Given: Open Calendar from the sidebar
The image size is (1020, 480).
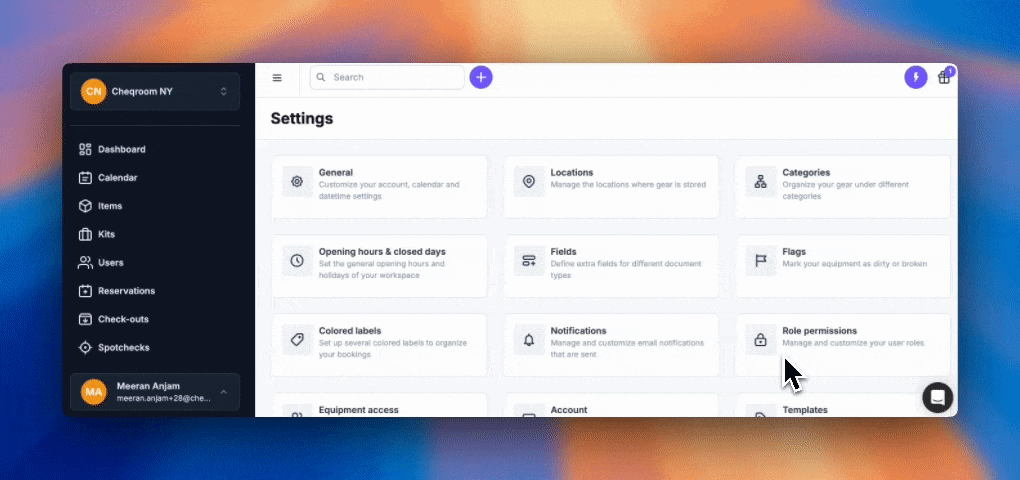Looking at the screenshot, I should pos(118,178).
